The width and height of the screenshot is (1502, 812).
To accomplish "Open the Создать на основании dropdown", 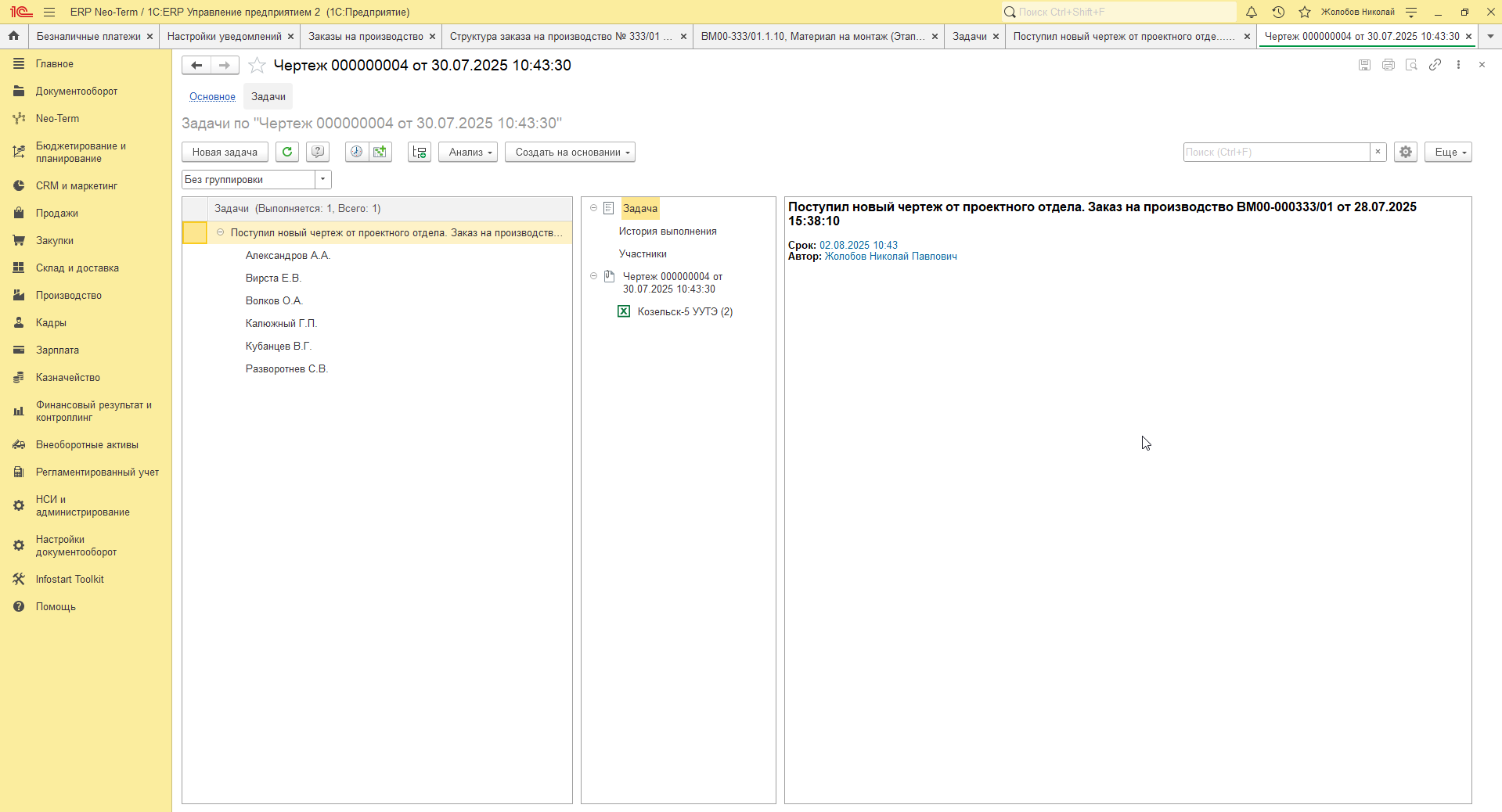I will 570,152.
